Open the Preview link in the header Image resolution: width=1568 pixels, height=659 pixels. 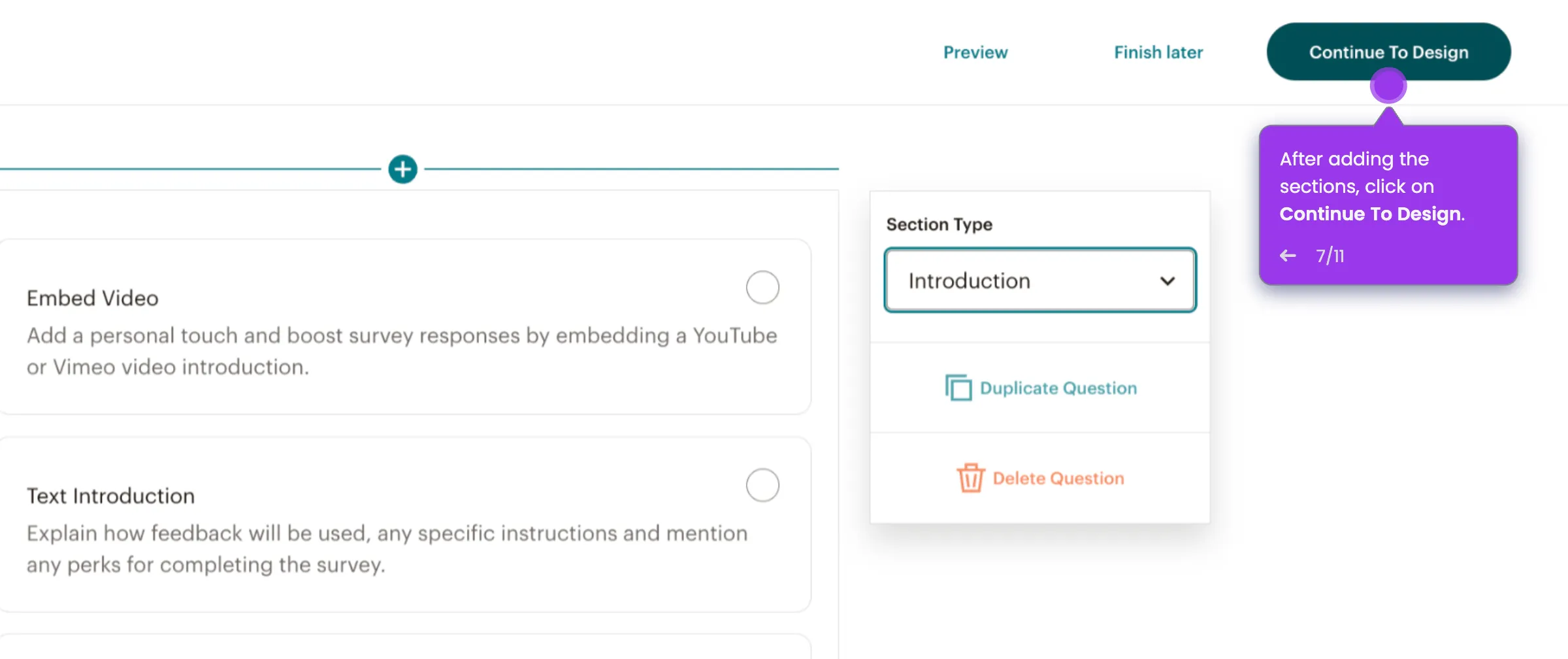[975, 52]
